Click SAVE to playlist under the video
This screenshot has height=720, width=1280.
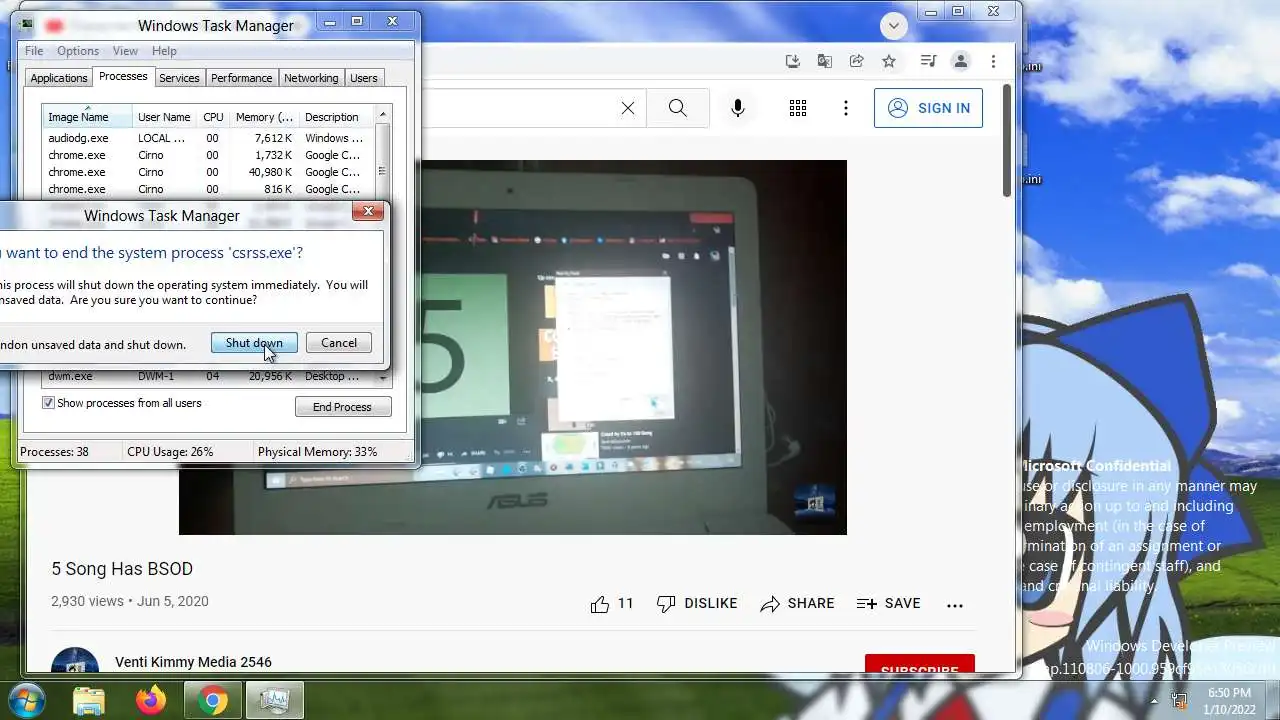pos(889,604)
